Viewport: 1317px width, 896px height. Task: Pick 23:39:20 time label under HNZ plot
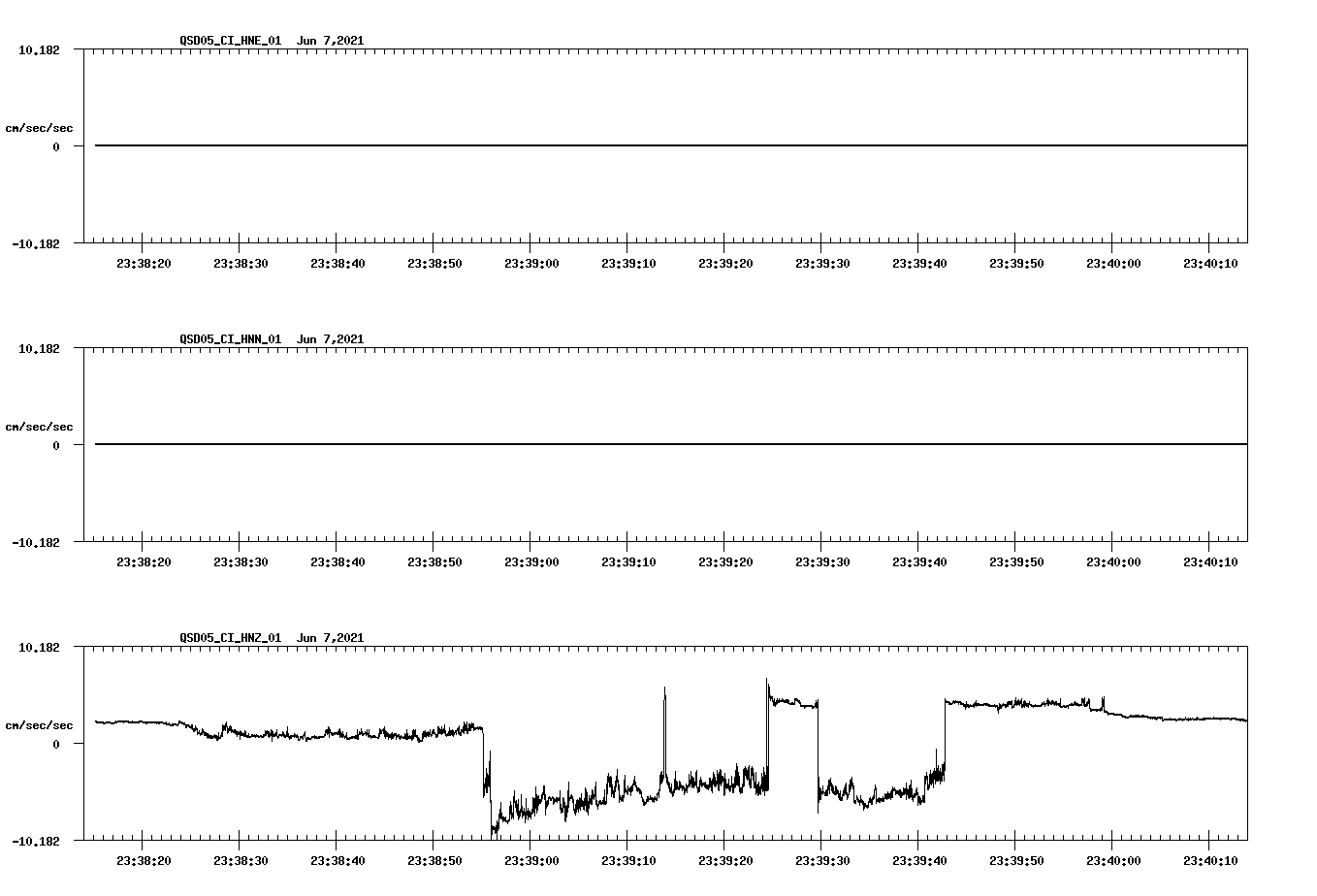coord(725,861)
